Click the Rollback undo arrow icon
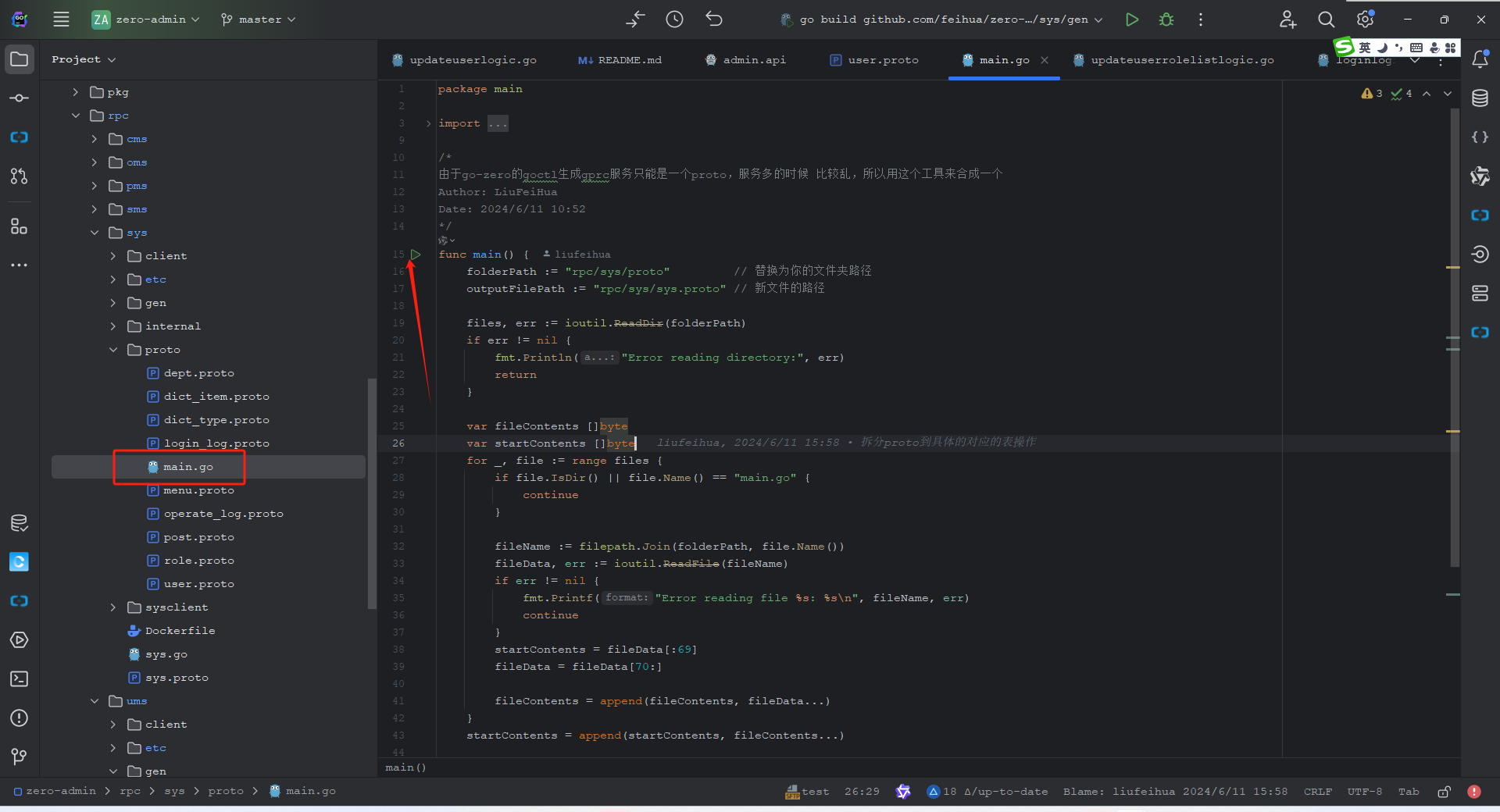Image resolution: width=1500 pixels, height=812 pixels. [x=714, y=20]
